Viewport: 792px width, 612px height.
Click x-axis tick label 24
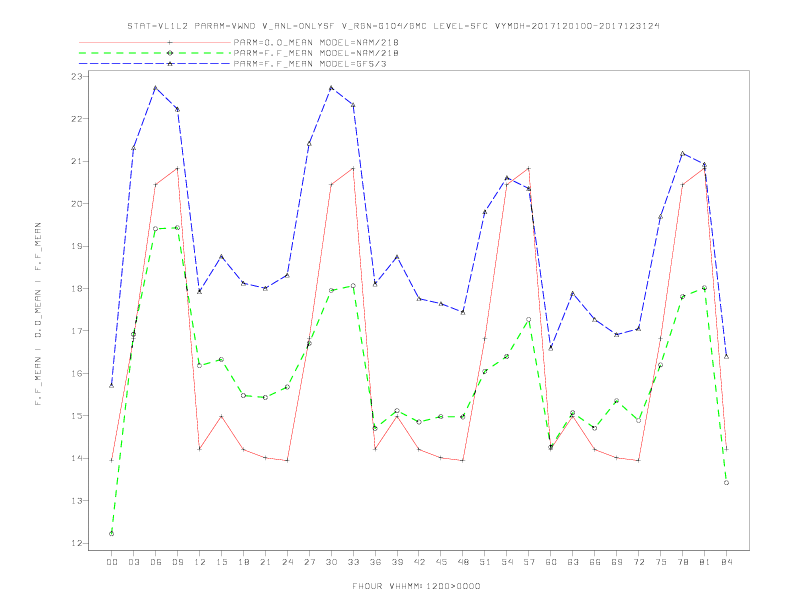click(287, 562)
